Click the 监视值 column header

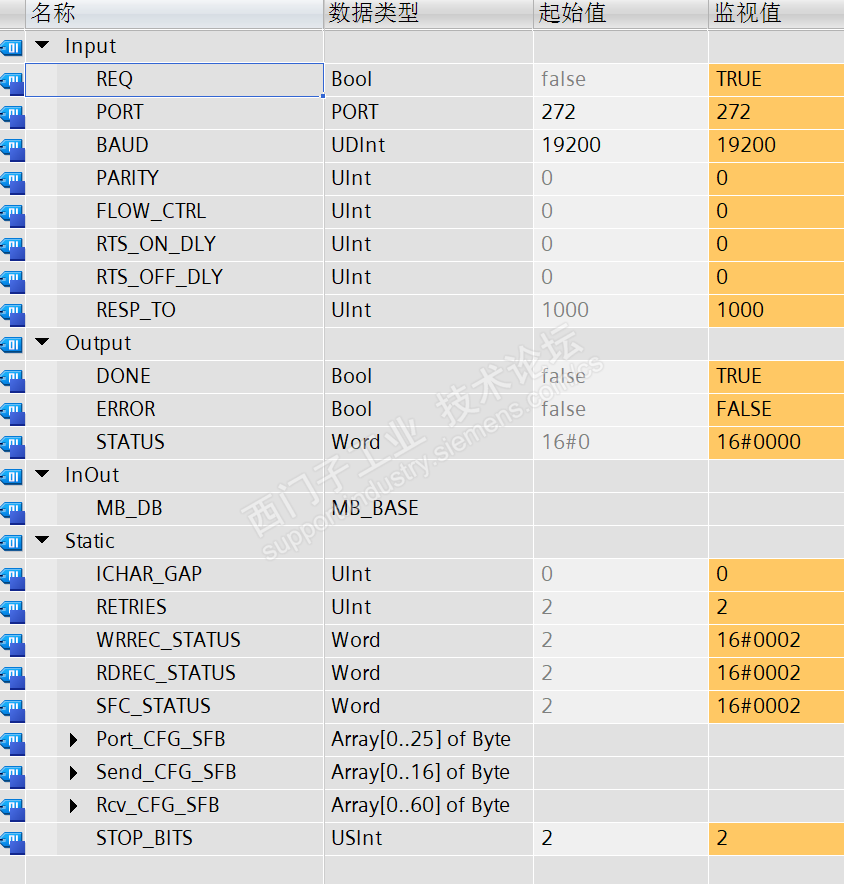click(x=776, y=14)
